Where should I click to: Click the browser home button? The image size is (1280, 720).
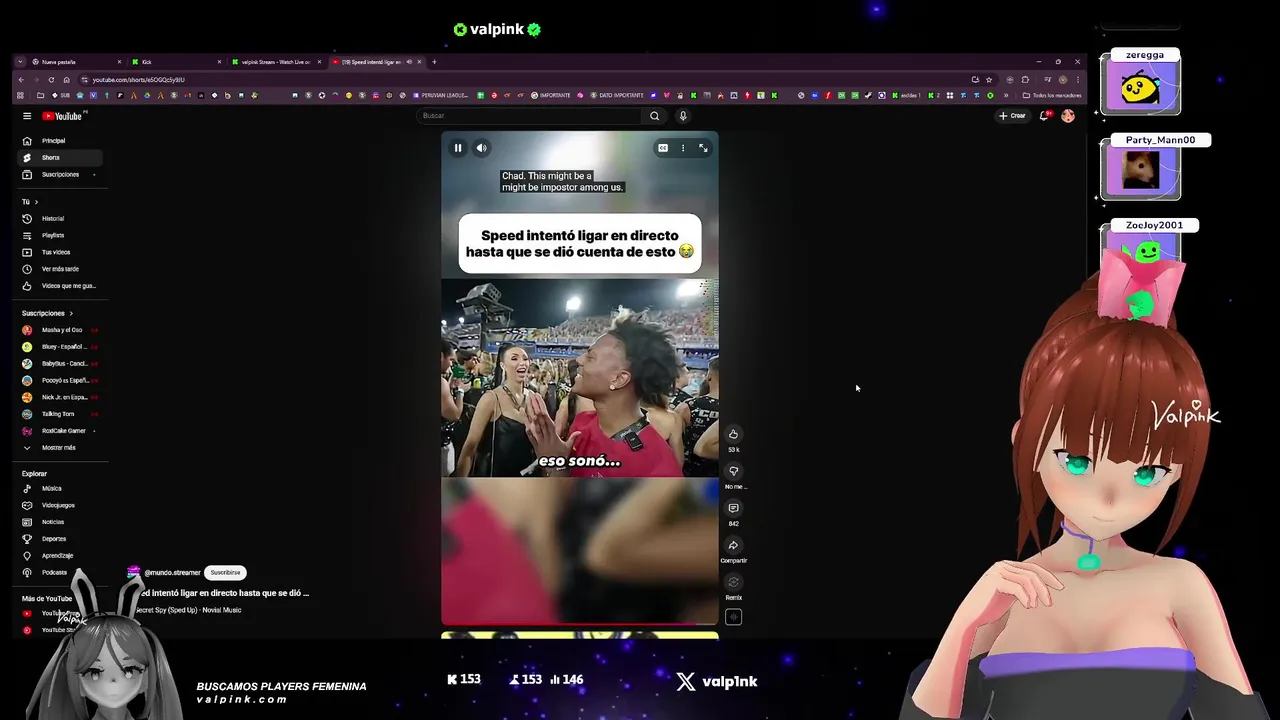tap(66, 80)
